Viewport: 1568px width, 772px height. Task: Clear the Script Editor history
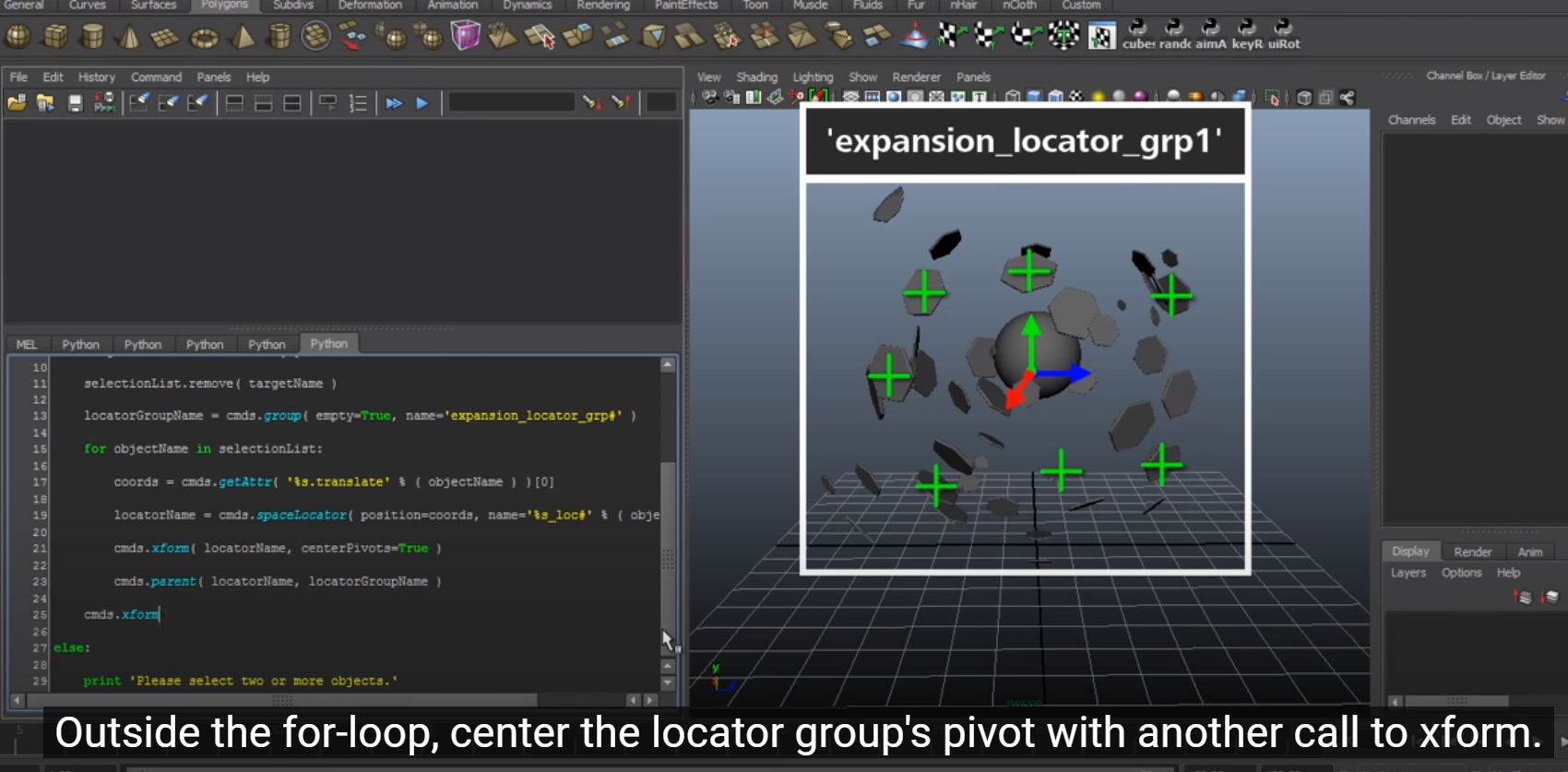point(139,102)
